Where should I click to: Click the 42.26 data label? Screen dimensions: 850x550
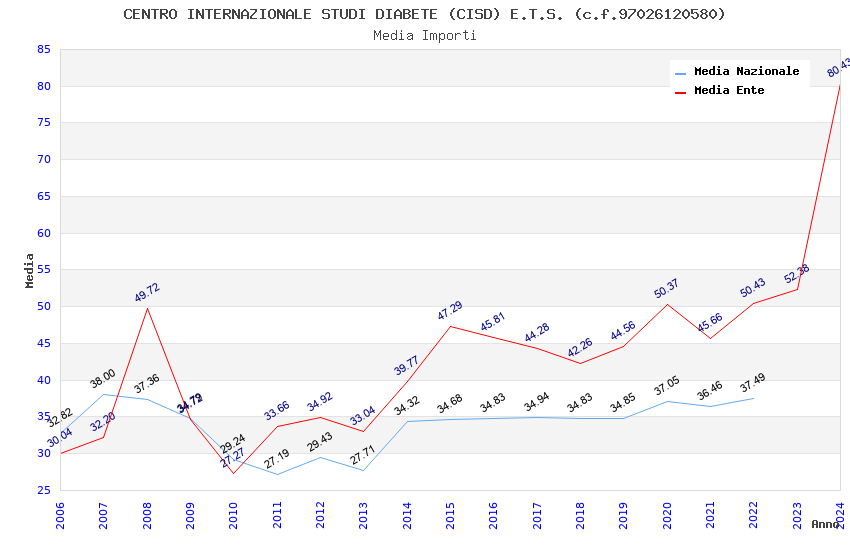580,347
